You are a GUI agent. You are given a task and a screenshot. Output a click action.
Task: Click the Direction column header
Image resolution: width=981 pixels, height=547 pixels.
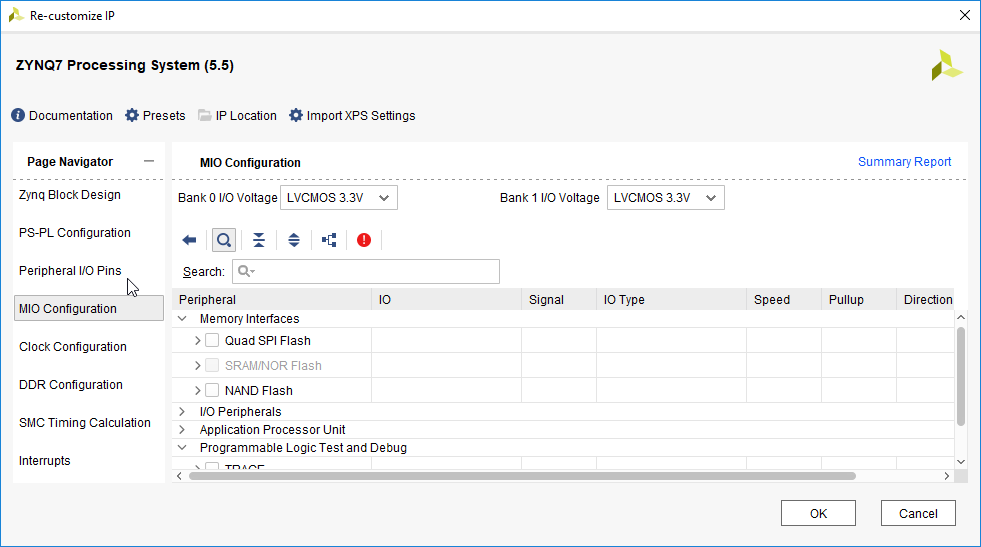(926, 300)
